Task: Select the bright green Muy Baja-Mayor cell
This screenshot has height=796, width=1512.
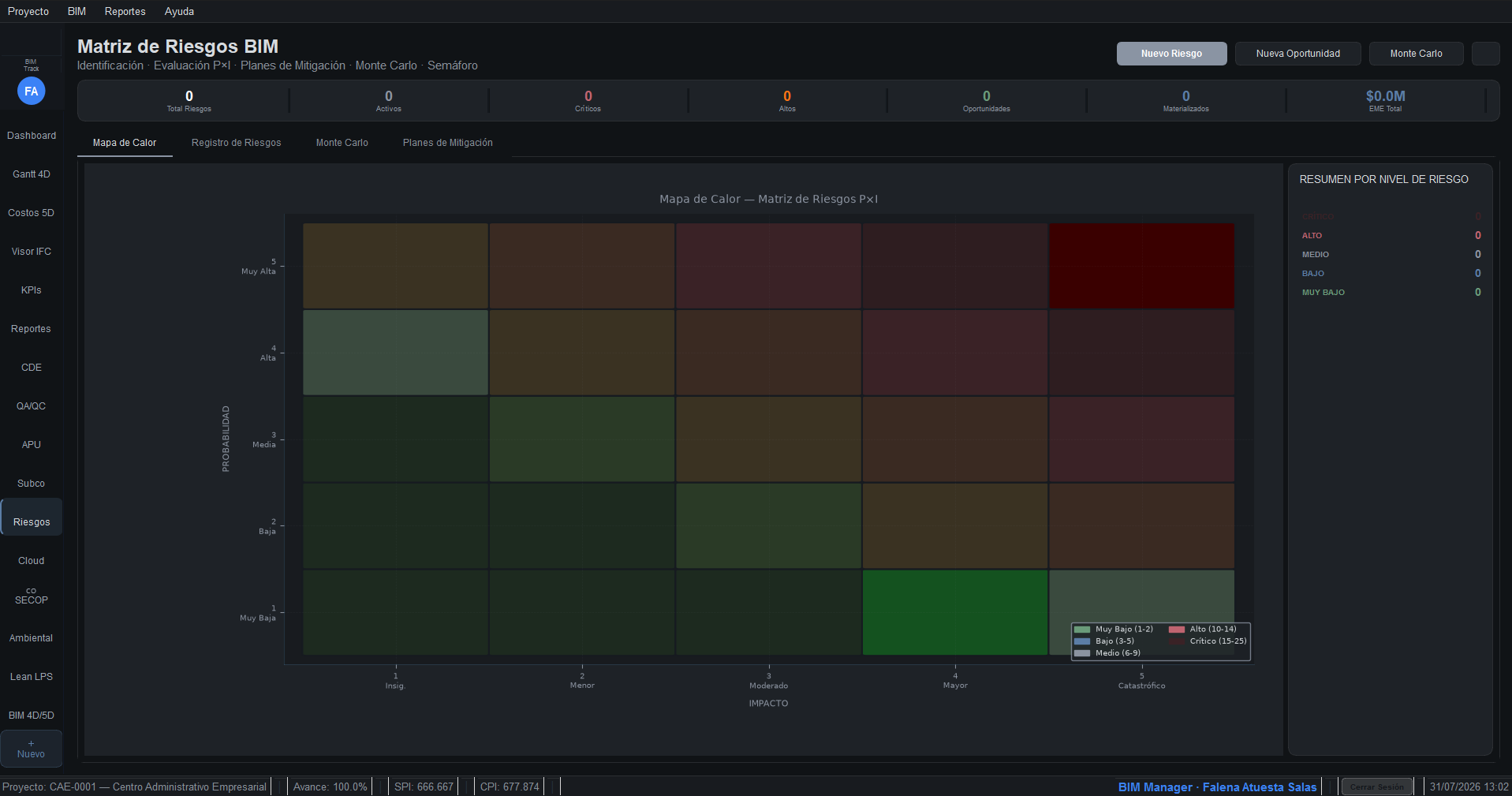Action: click(x=955, y=612)
